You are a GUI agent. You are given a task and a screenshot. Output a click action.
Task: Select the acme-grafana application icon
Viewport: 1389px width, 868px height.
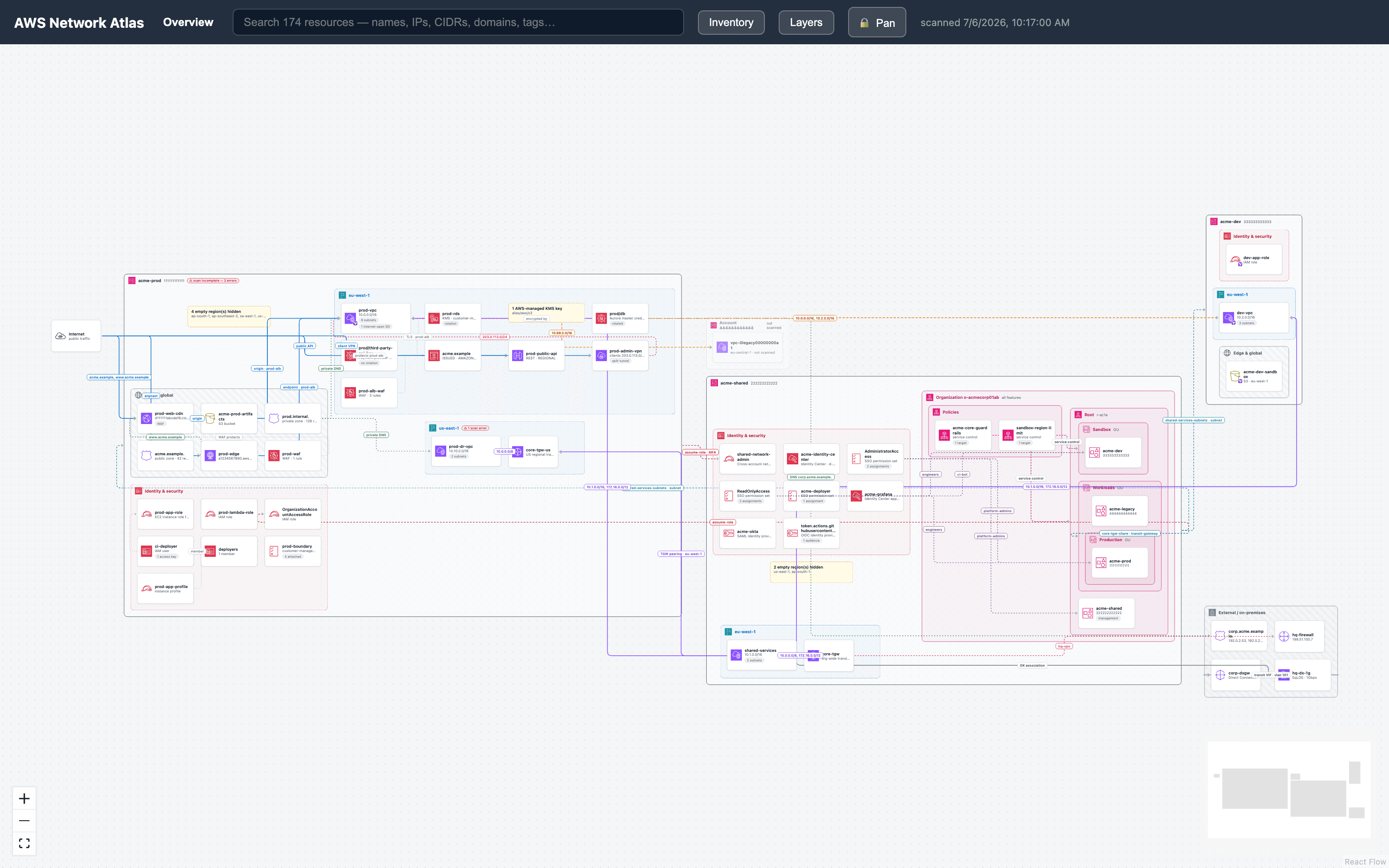pos(856,496)
